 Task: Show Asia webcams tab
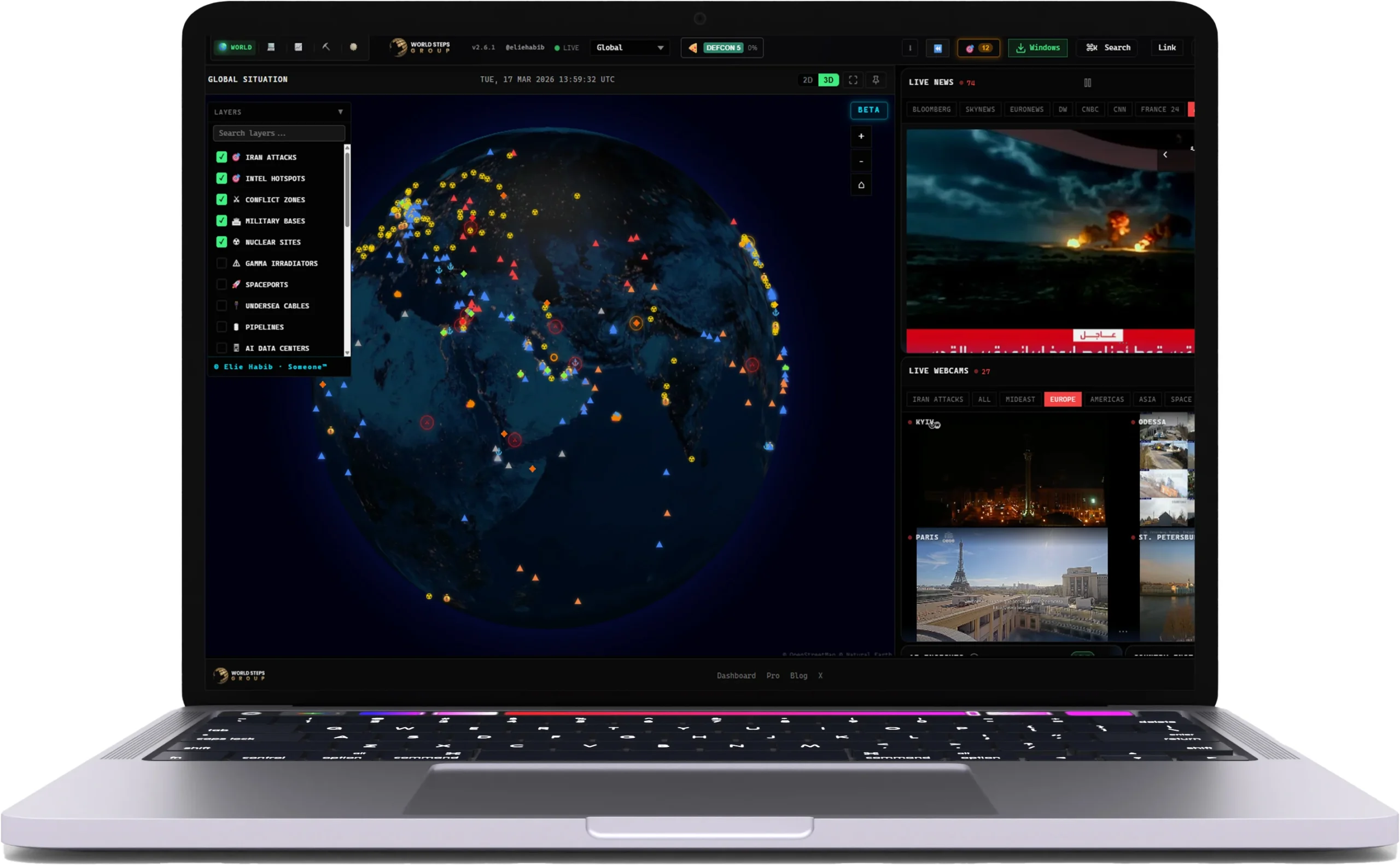(1147, 399)
